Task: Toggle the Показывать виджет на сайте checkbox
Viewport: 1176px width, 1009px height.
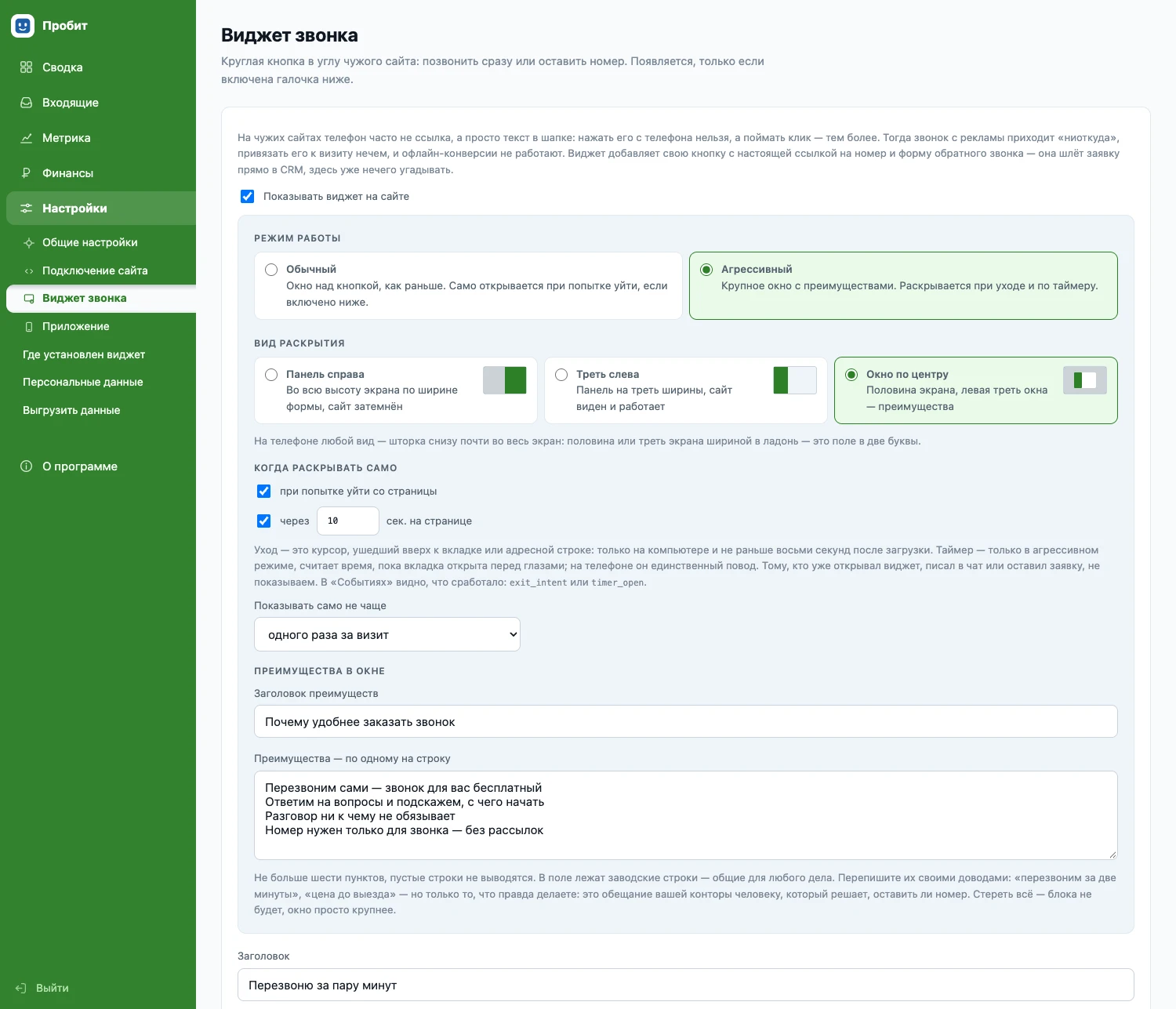Action: click(248, 197)
